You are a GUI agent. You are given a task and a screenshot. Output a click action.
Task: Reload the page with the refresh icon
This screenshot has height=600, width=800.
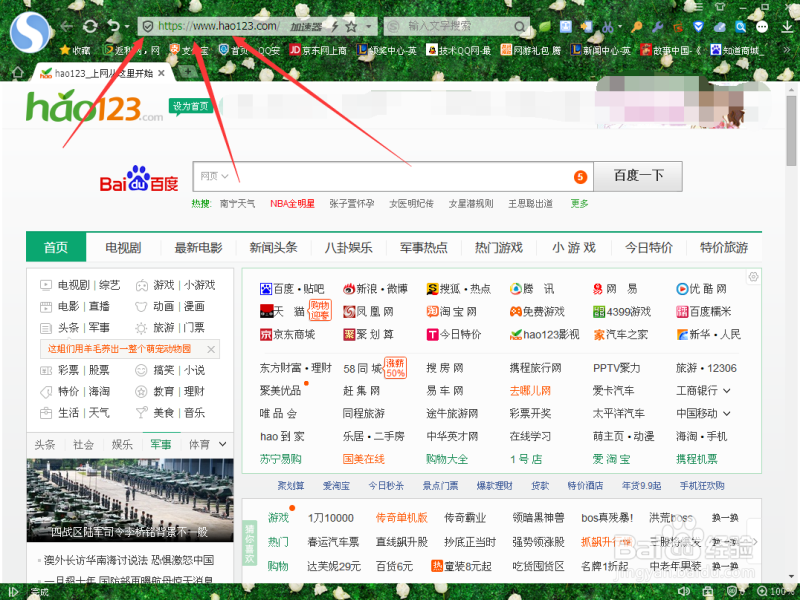click(90, 26)
